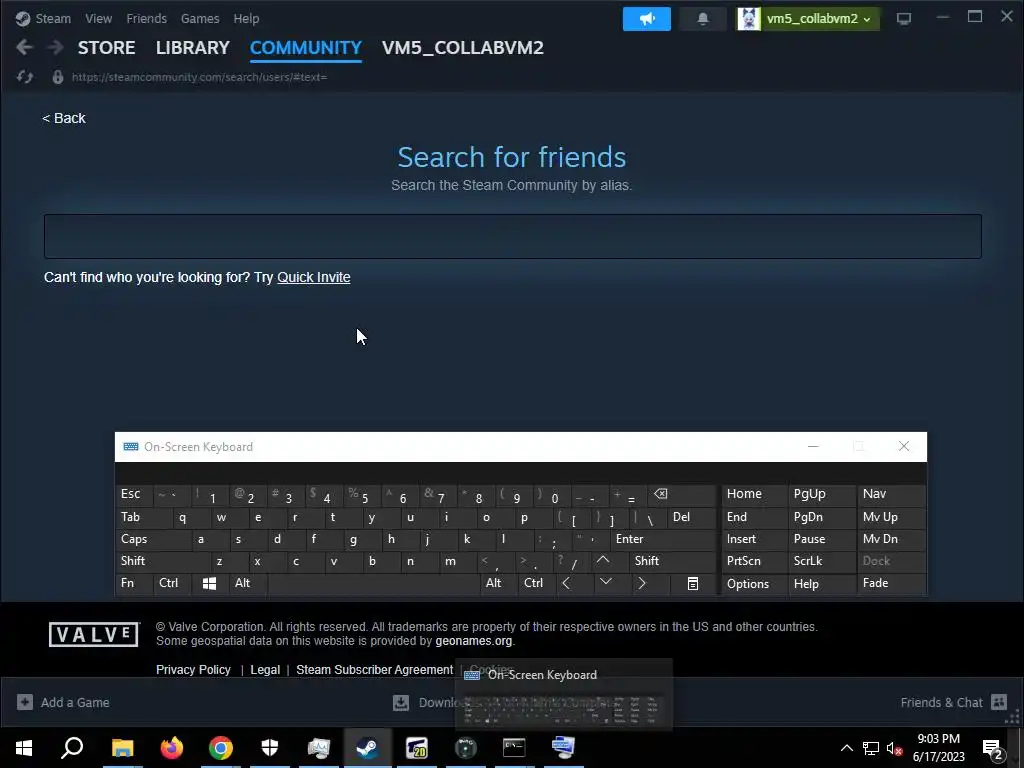Screen dimensions: 1024x768
Task: Toggle the right Shift key
Action: coord(673,561)
